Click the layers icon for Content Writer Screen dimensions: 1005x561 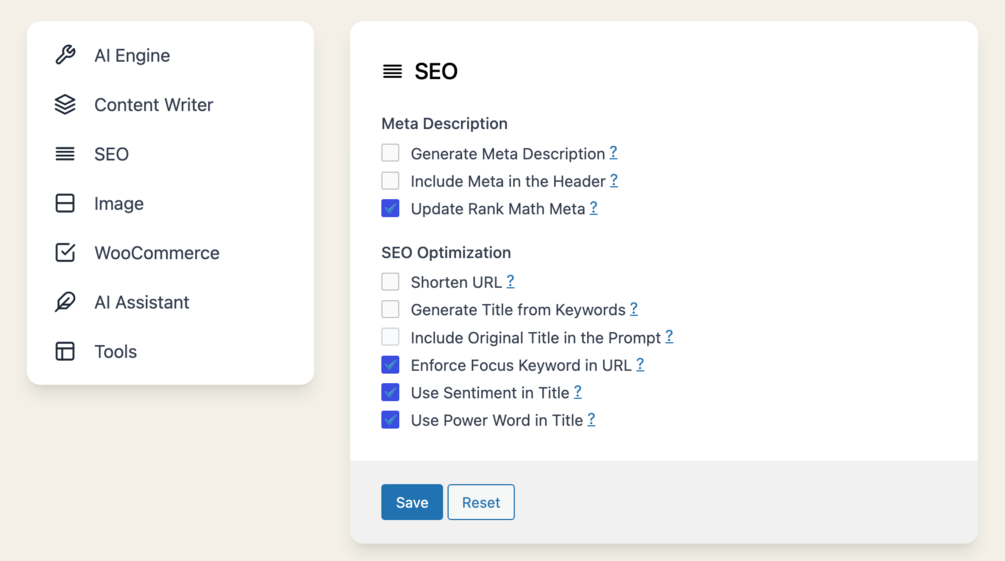click(65, 104)
